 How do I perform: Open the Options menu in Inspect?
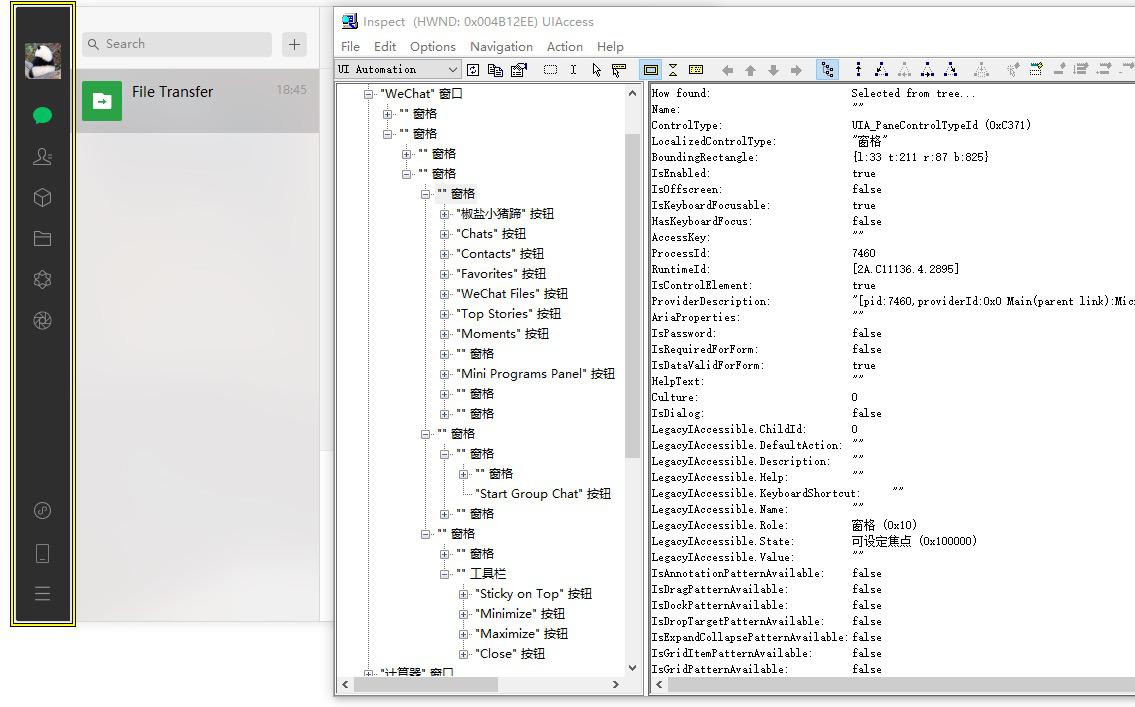pyautogui.click(x=432, y=47)
